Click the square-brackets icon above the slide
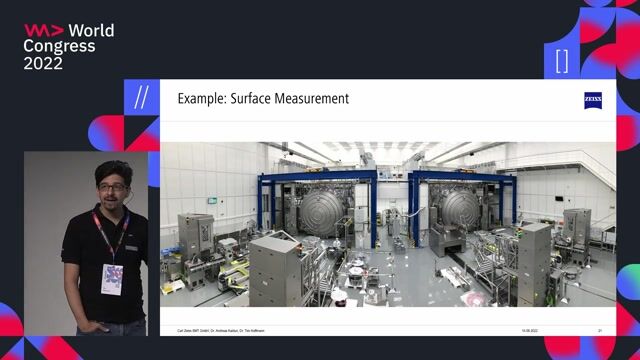Image resolution: width=640 pixels, height=360 pixels. 562,61
